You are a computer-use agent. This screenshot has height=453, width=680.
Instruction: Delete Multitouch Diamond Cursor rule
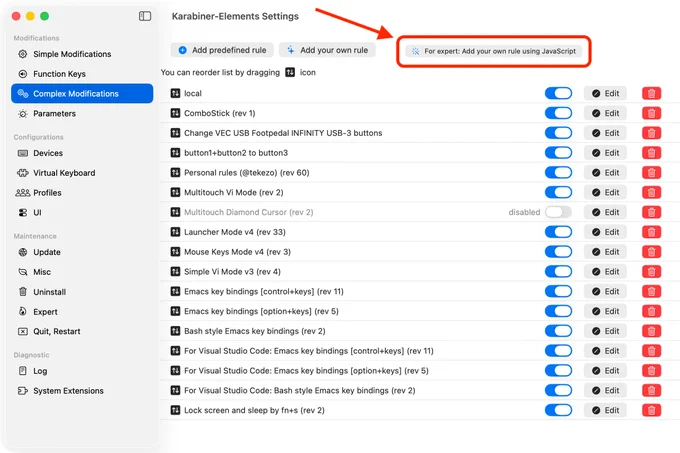pos(651,212)
